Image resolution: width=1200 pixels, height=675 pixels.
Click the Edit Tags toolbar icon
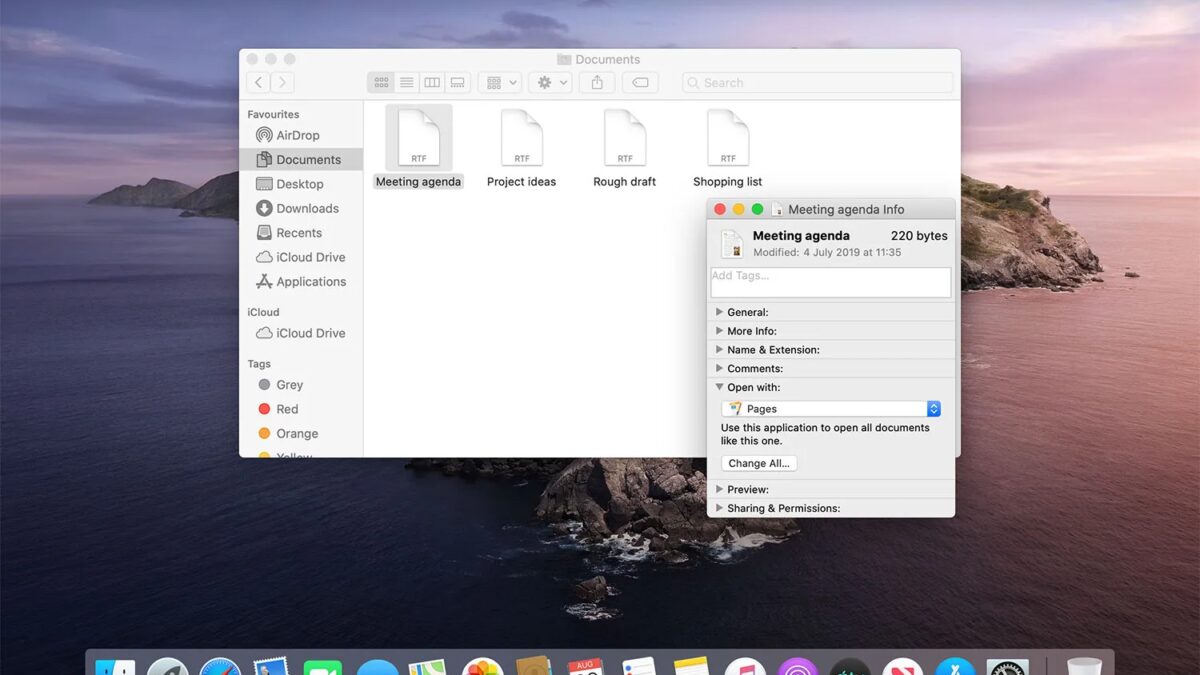point(640,82)
